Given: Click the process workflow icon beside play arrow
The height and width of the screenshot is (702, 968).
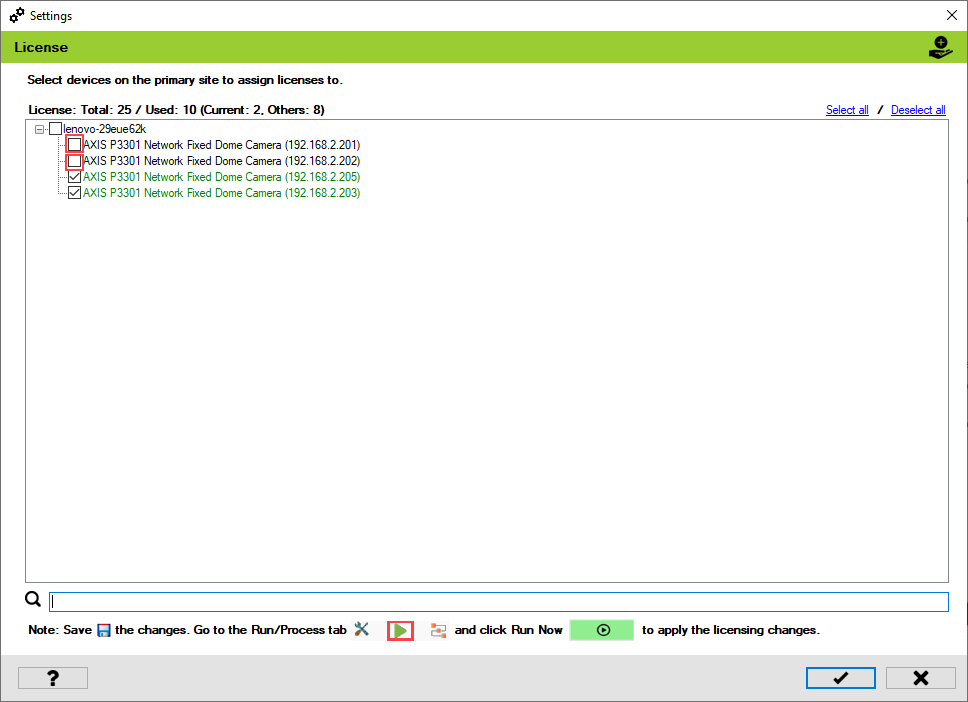Looking at the screenshot, I should pos(438,631).
